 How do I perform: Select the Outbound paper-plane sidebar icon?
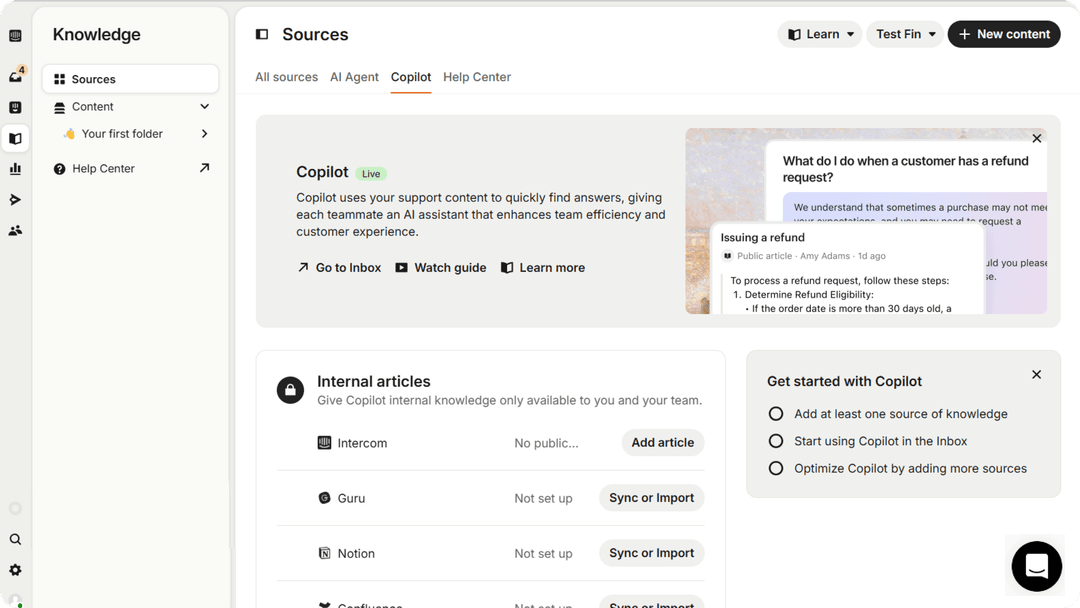(15, 199)
